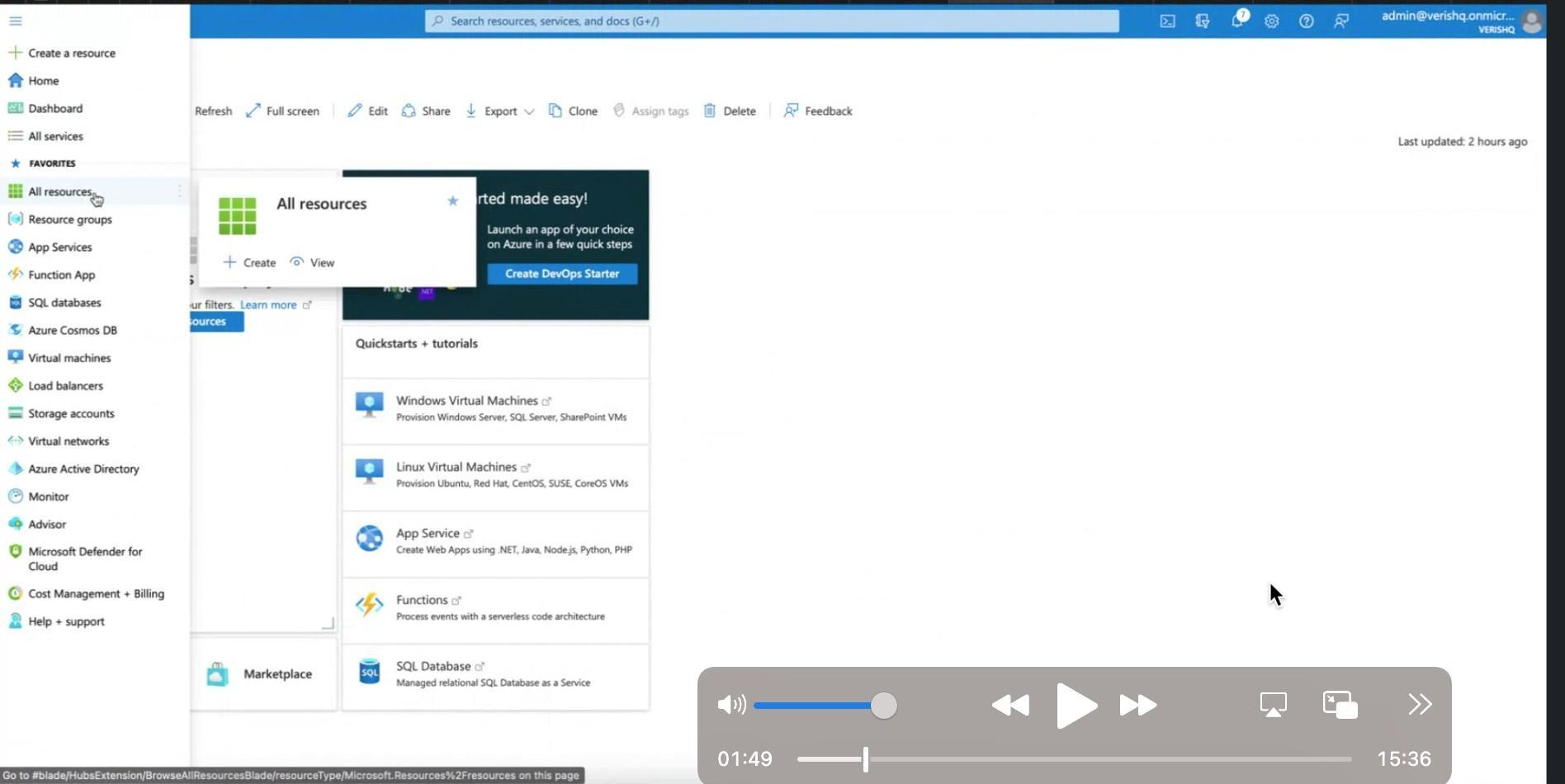The height and width of the screenshot is (784, 1565).
Task: Click the help question mark icon
Action: pos(1306,21)
